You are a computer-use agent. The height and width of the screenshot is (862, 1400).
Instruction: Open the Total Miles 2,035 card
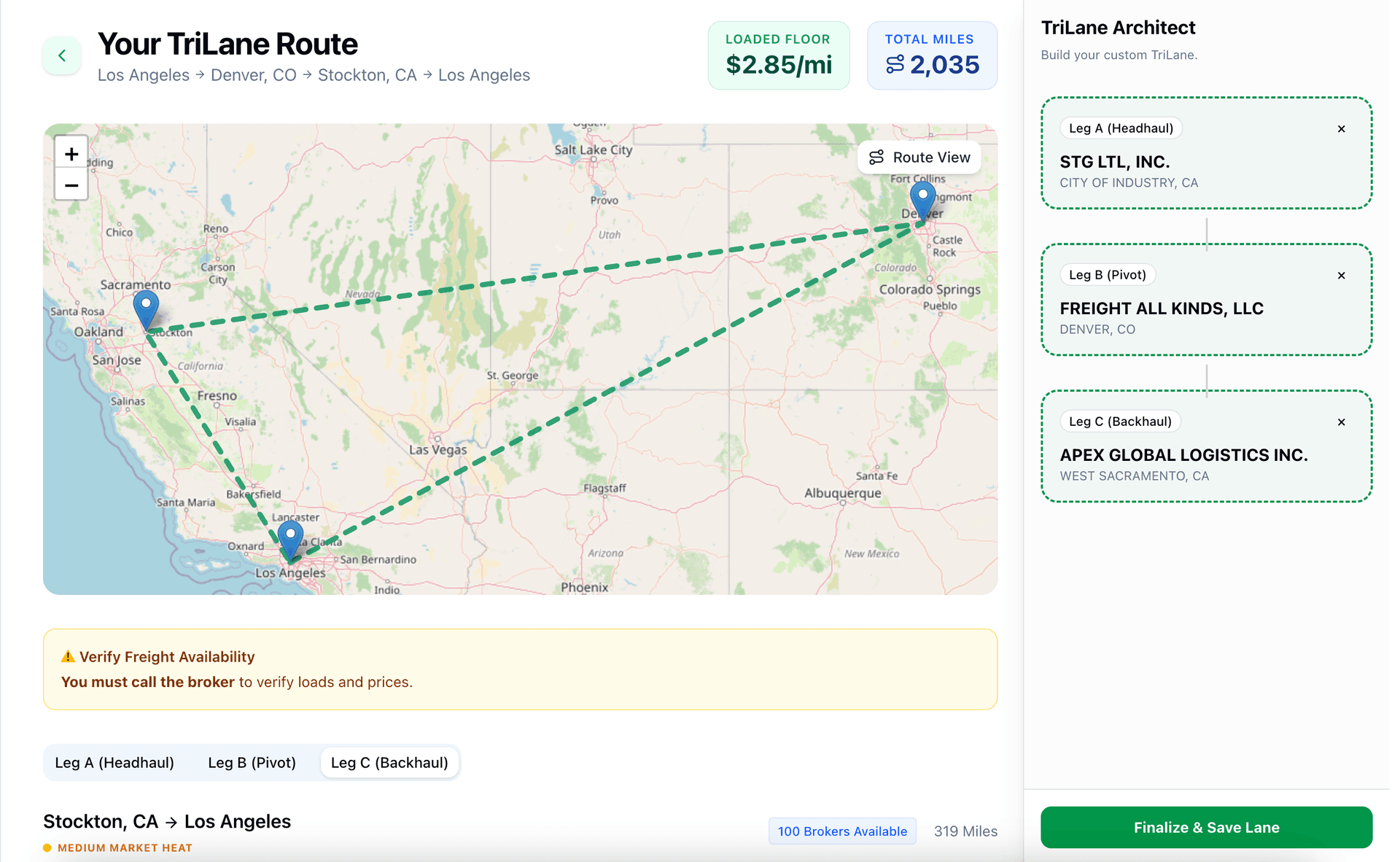coord(932,56)
